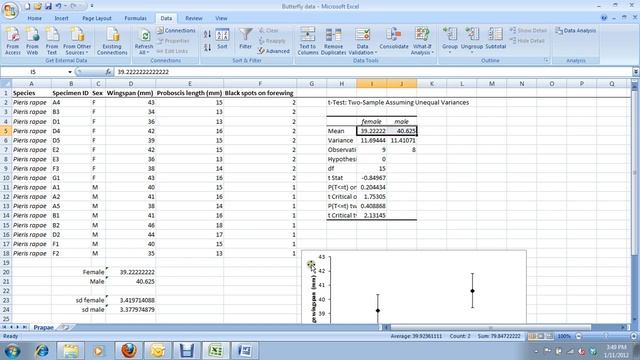Viewport: 640px width, 360px height.
Task: Click the male data point on chart
Action: point(473,291)
